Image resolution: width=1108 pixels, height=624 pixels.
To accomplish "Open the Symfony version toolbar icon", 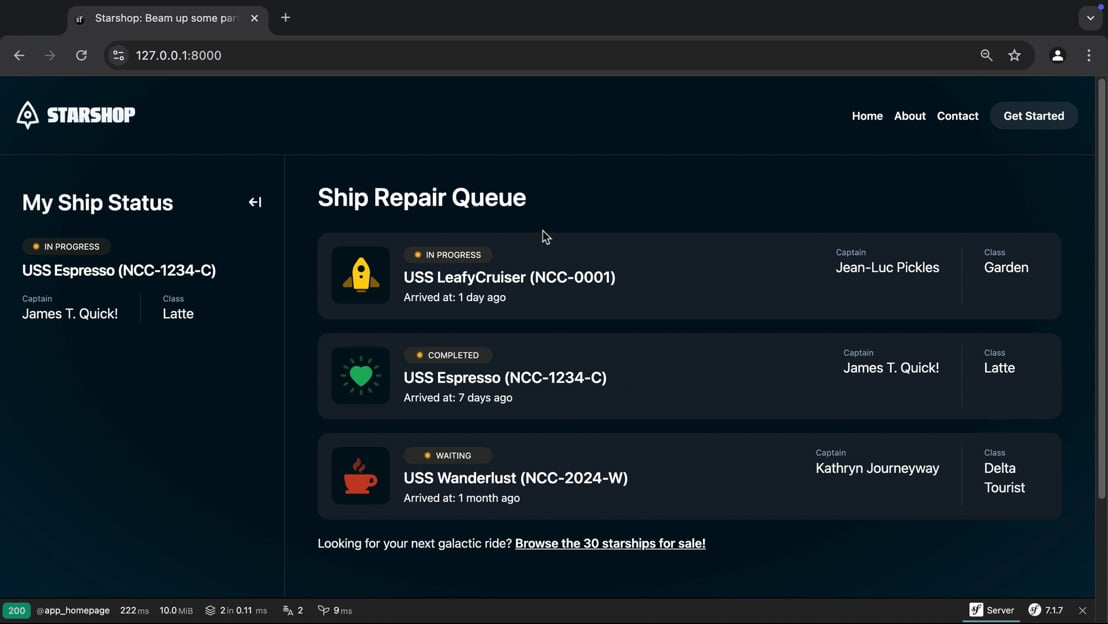I will click(x=1046, y=610).
